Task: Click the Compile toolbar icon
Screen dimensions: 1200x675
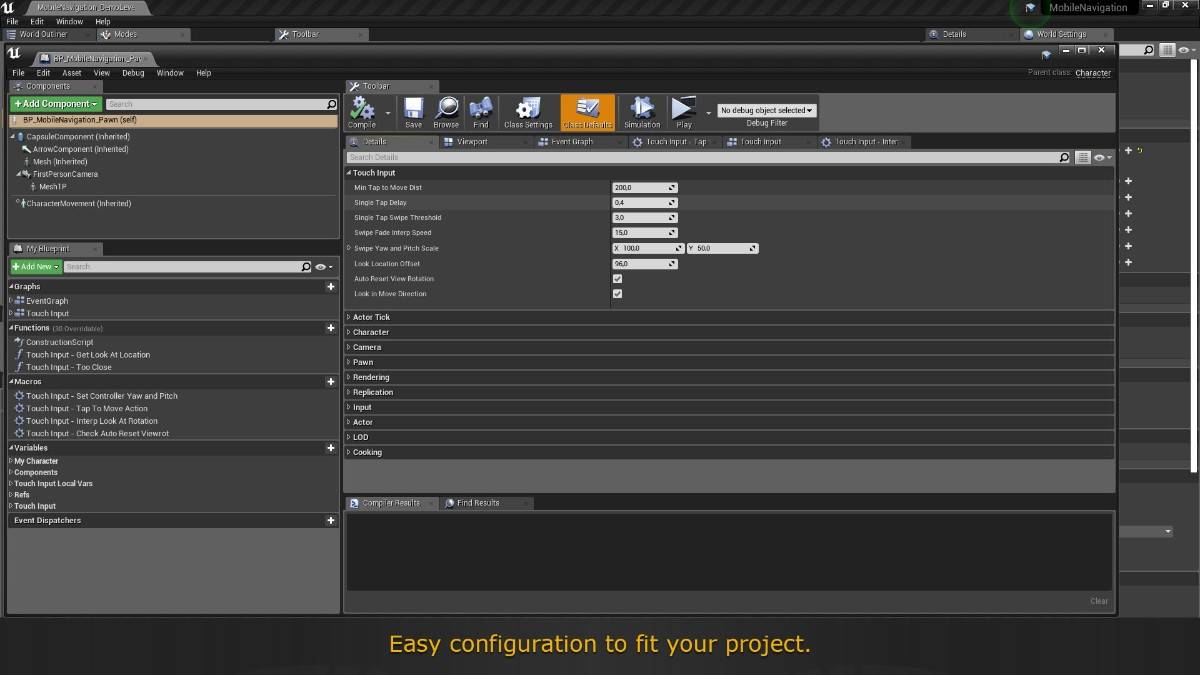Action: point(362,112)
